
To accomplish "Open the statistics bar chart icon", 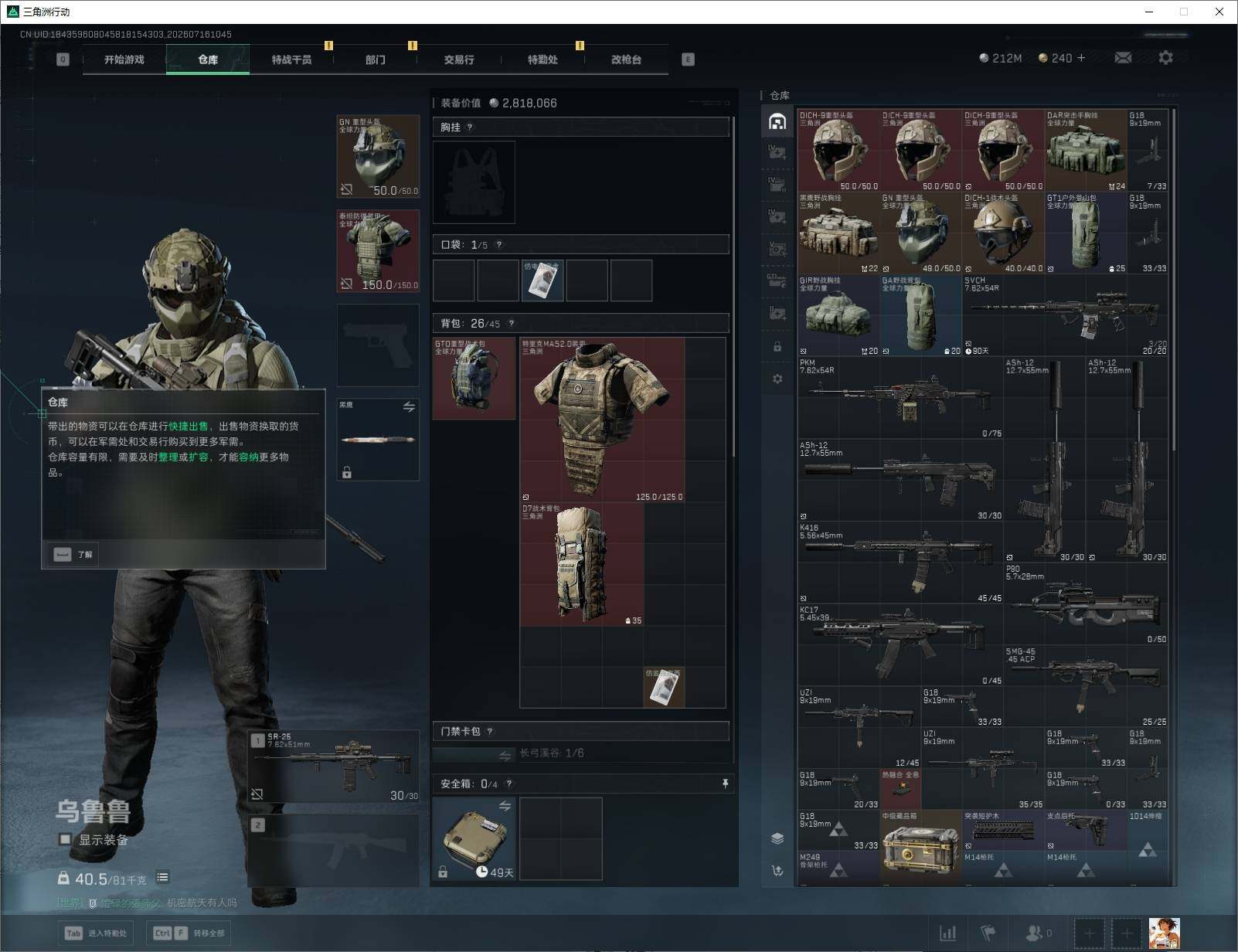I will point(948,933).
